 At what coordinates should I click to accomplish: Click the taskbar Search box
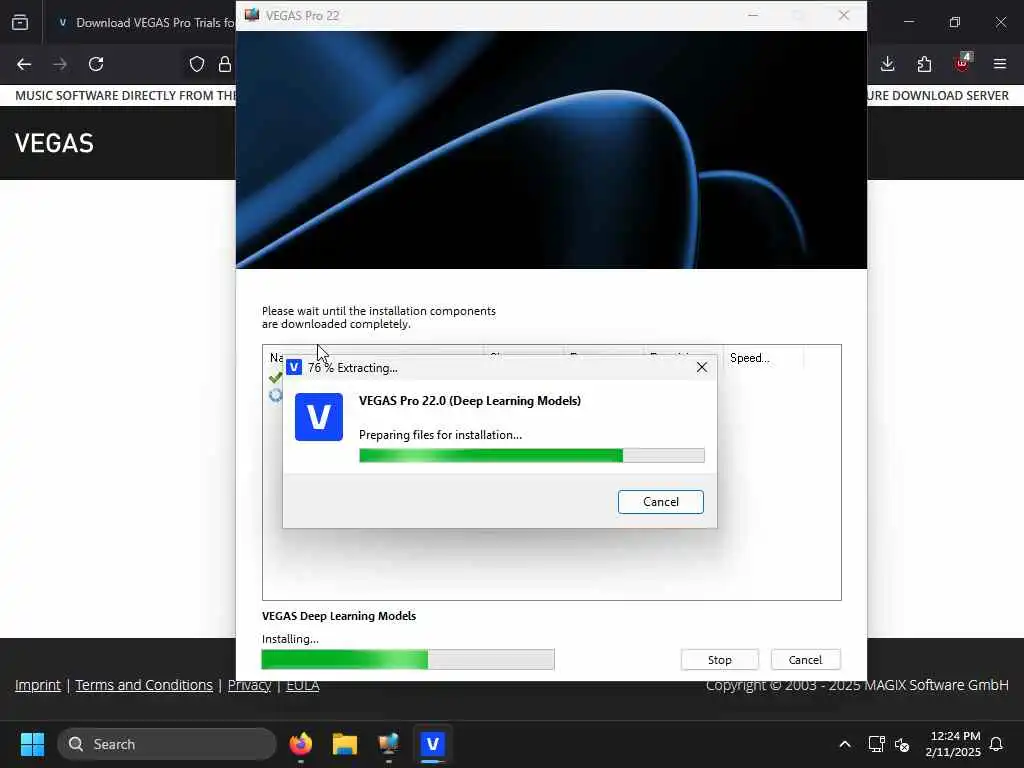(167, 744)
